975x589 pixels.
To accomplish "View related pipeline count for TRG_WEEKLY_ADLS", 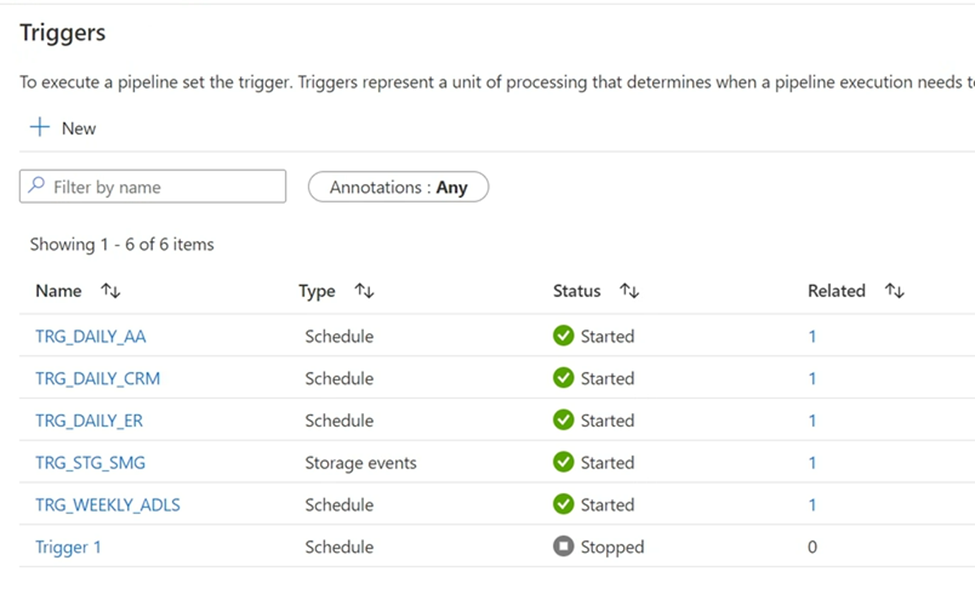I will pyautogui.click(x=812, y=505).
